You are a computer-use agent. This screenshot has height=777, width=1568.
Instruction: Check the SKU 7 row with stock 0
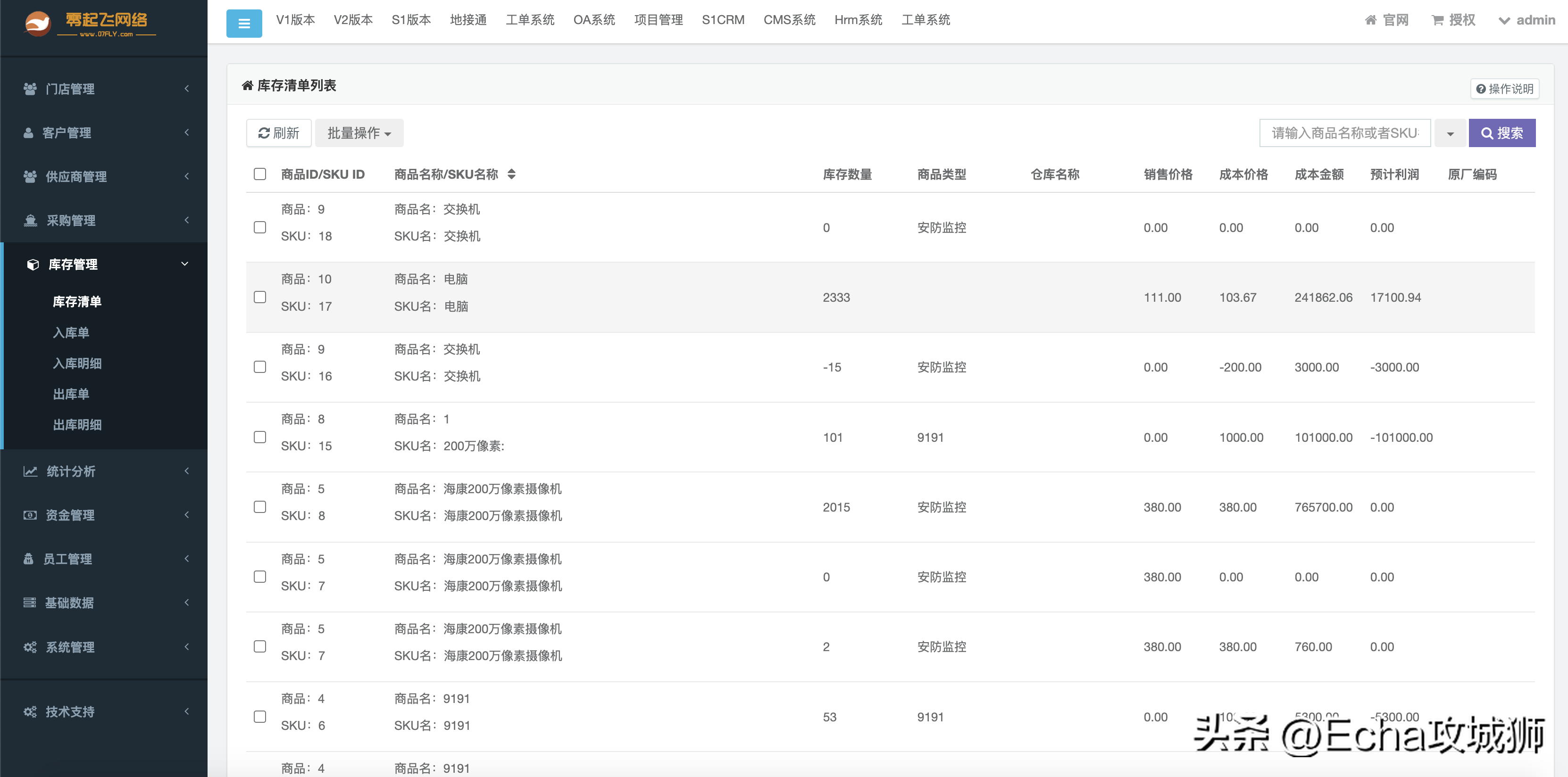260,576
